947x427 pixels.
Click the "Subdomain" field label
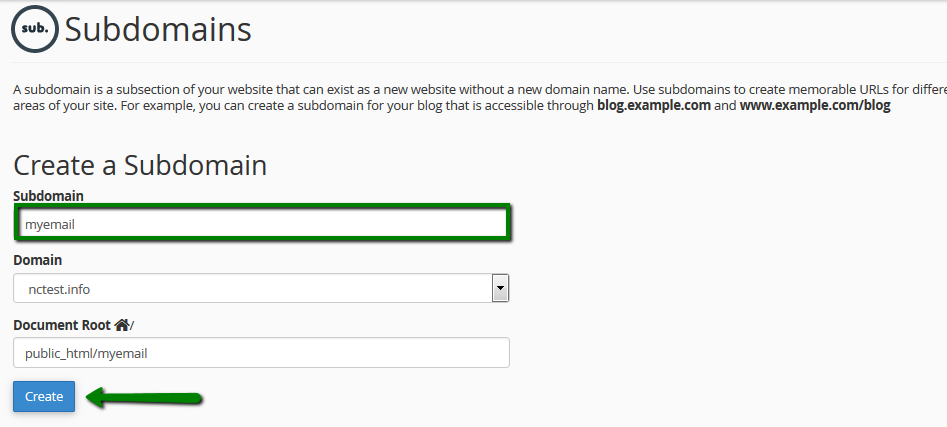pyautogui.click(x=48, y=196)
